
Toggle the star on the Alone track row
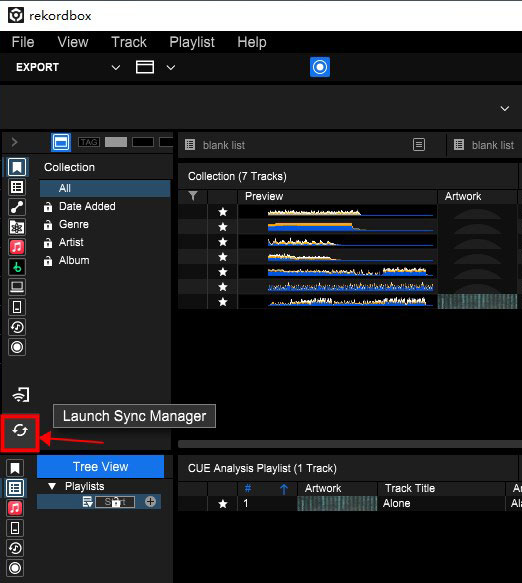coord(223,504)
